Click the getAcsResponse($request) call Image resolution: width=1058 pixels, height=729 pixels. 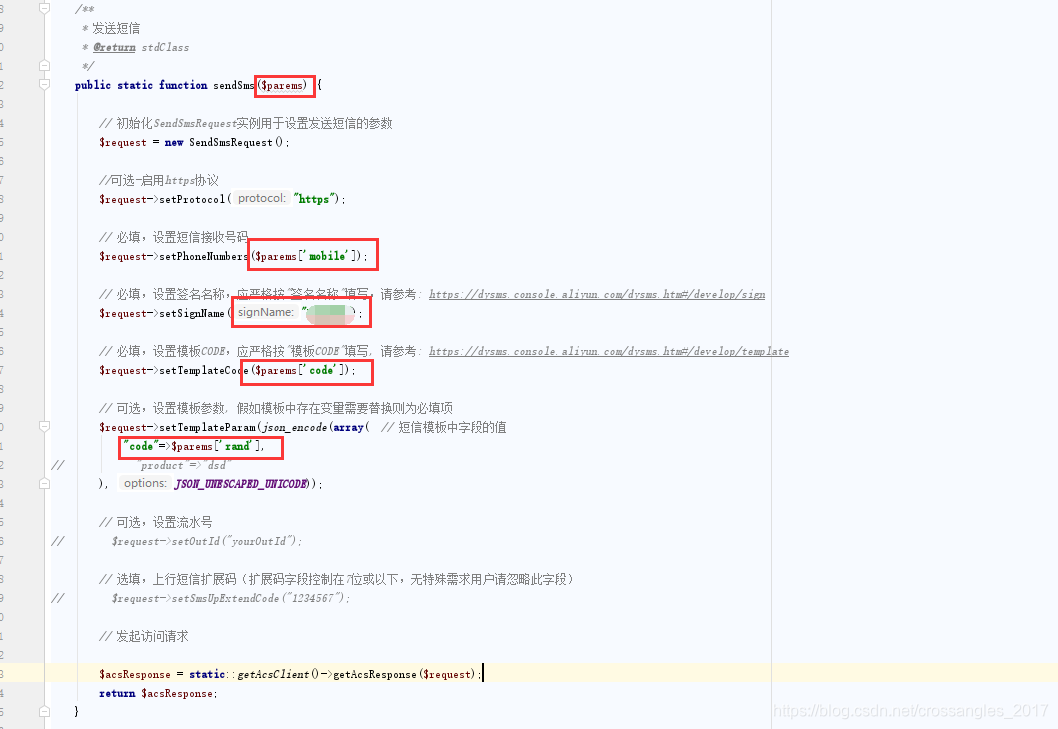403,674
